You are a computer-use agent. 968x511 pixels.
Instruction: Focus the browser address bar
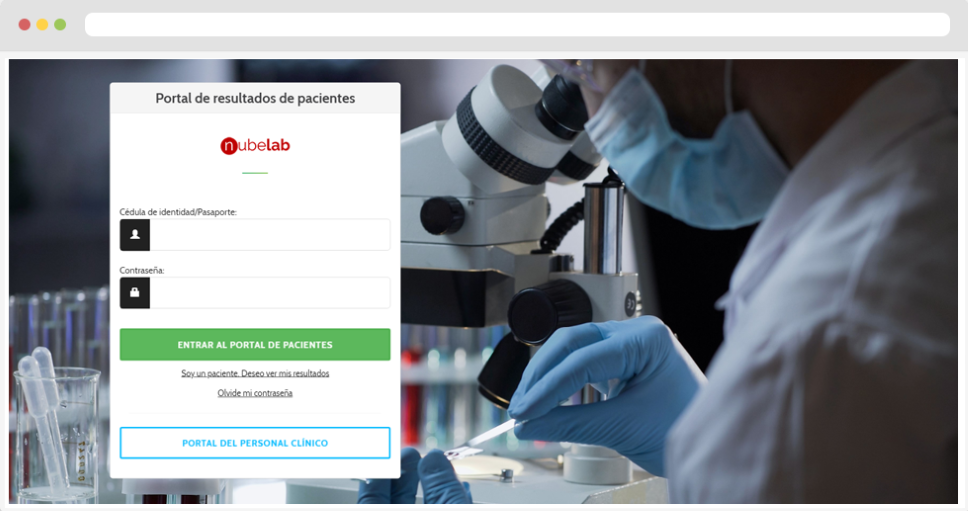(517, 25)
